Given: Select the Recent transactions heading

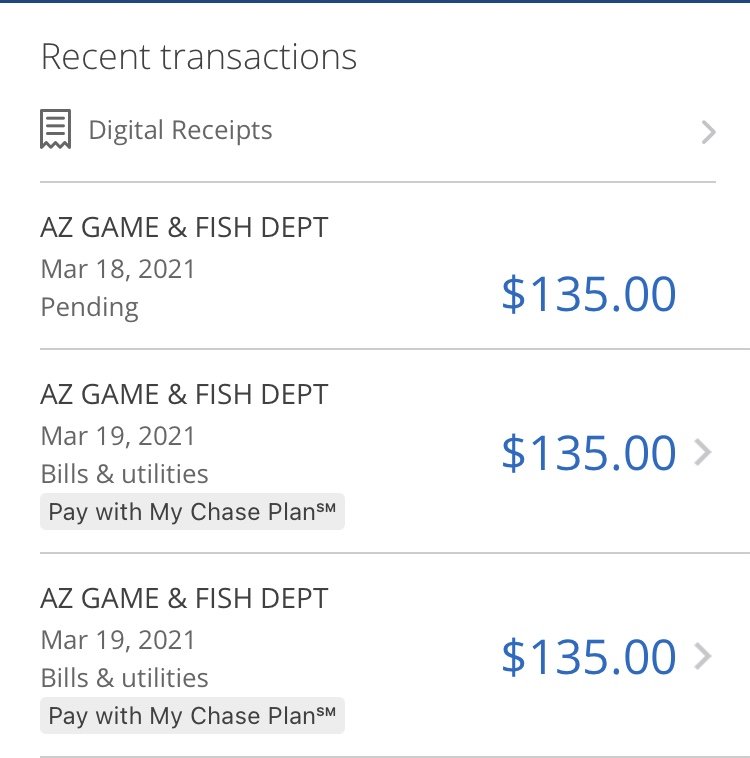Looking at the screenshot, I should click(x=198, y=57).
